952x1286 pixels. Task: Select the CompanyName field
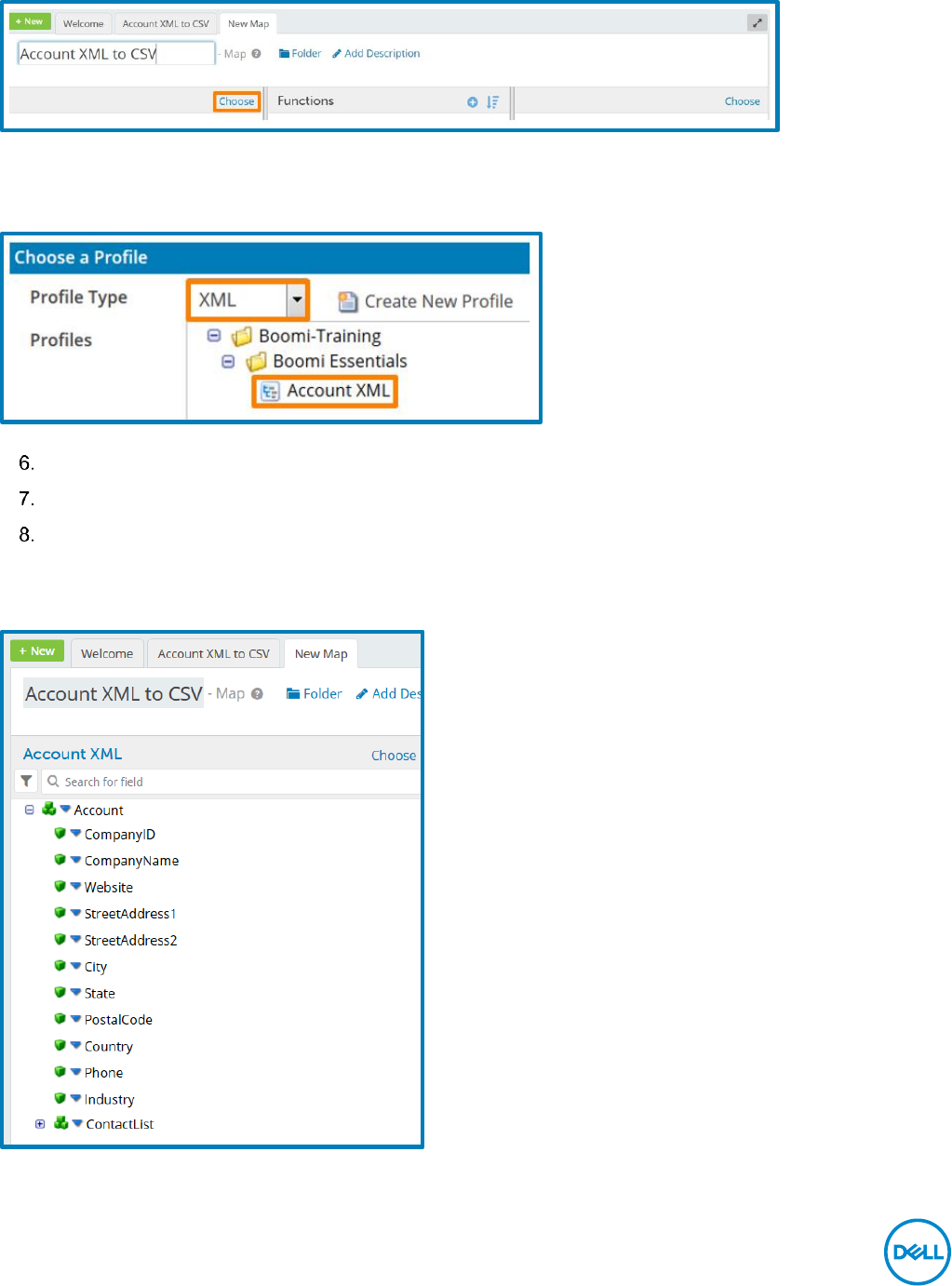pyautogui.click(x=131, y=861)
